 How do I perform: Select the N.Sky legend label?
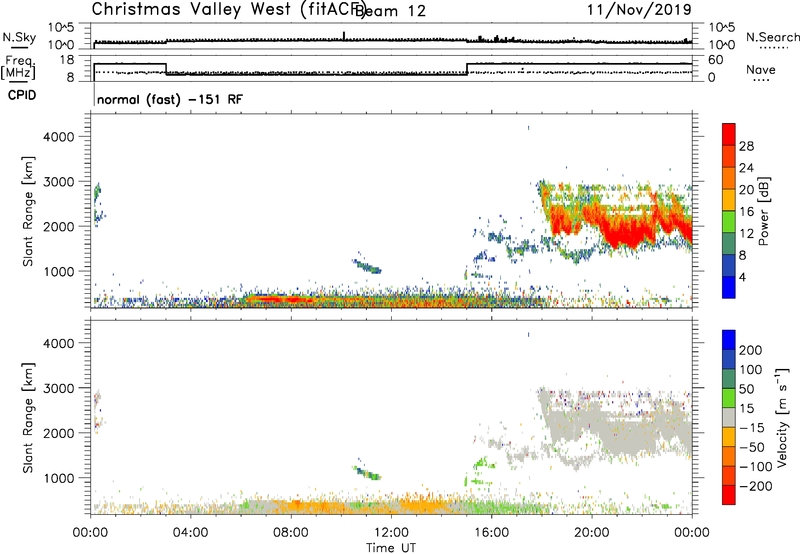tap(19, 37)
